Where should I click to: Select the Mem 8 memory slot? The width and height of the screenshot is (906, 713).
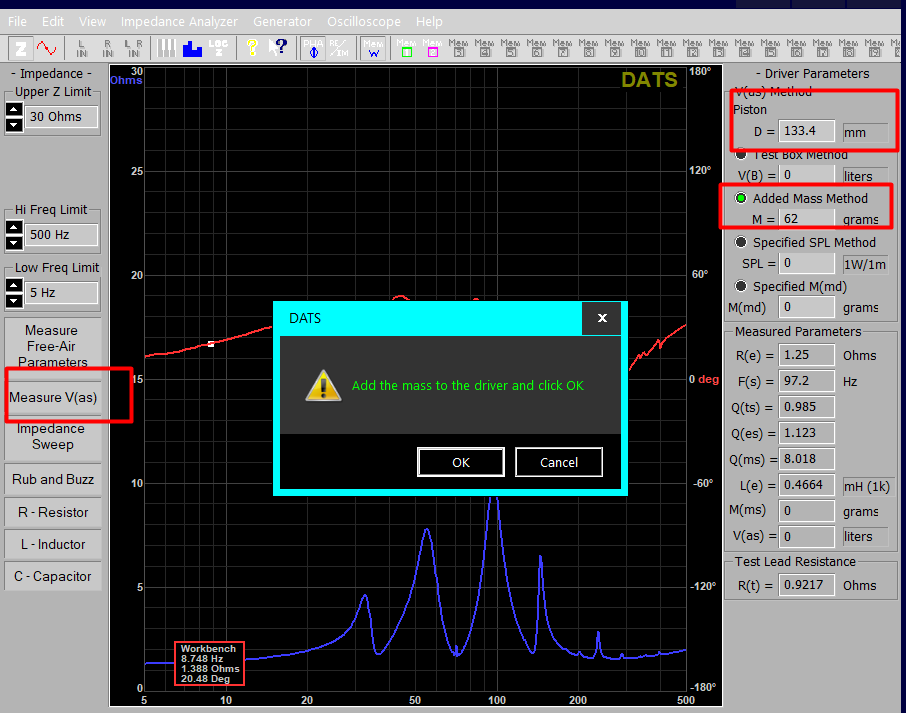click(588, 48)
